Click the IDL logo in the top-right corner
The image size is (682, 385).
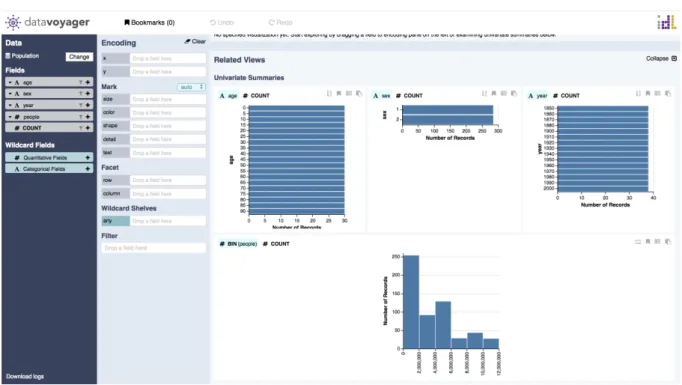click(666, 22)
